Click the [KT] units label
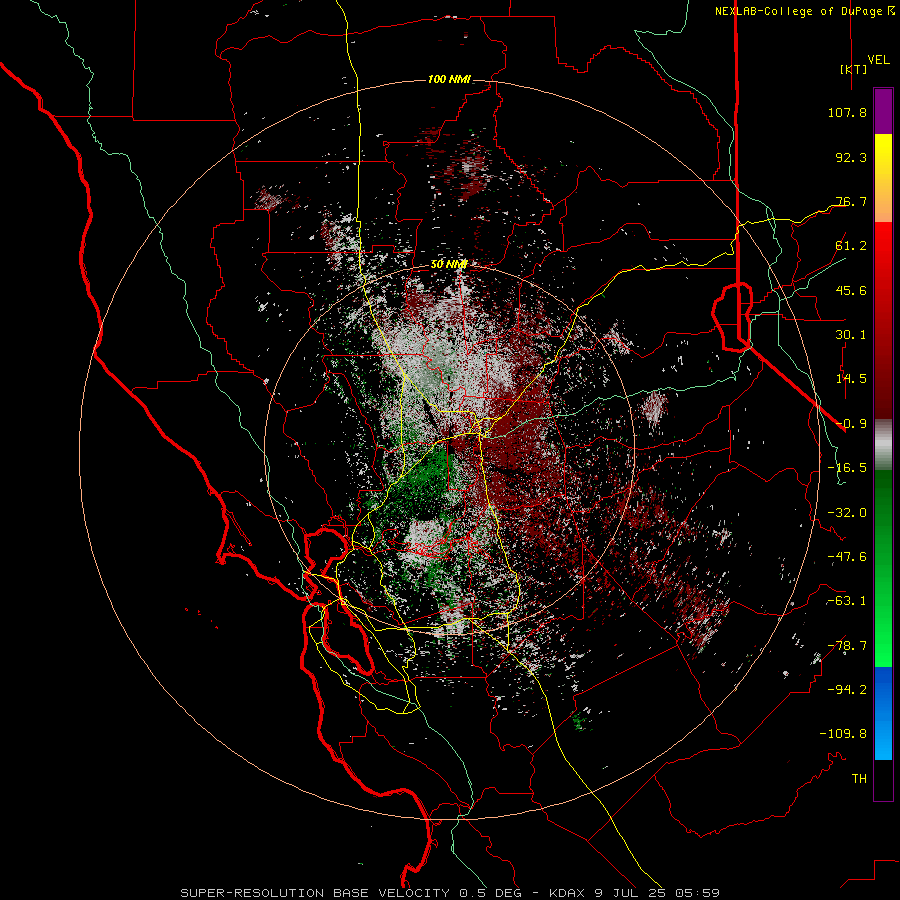The width and height of the screenshot is (900, 900). click(854, 69)
